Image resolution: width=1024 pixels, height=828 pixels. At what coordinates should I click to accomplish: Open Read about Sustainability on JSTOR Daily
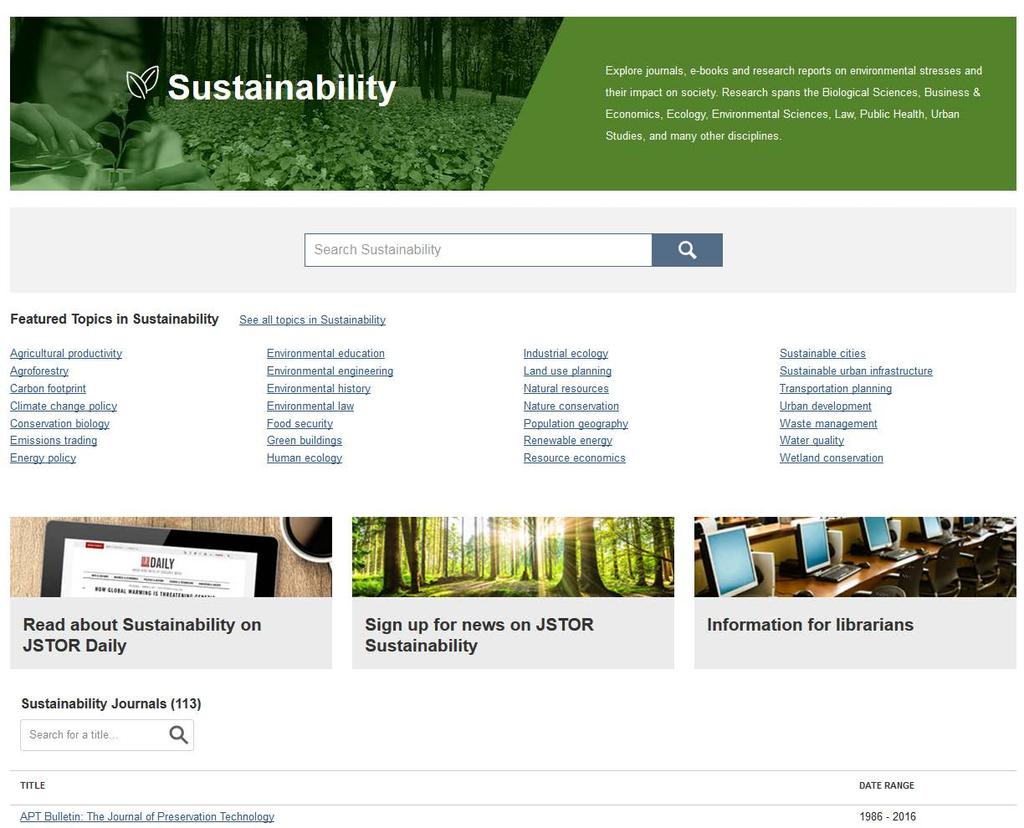(142, 635)
